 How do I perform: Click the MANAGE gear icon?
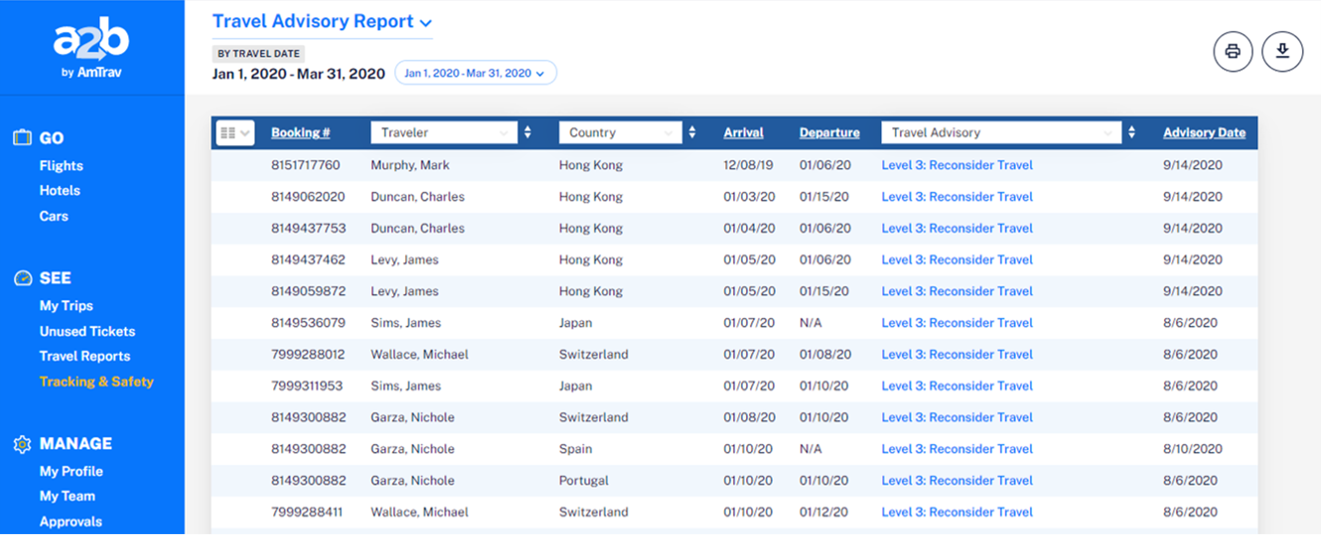click(x=22, y=444)
